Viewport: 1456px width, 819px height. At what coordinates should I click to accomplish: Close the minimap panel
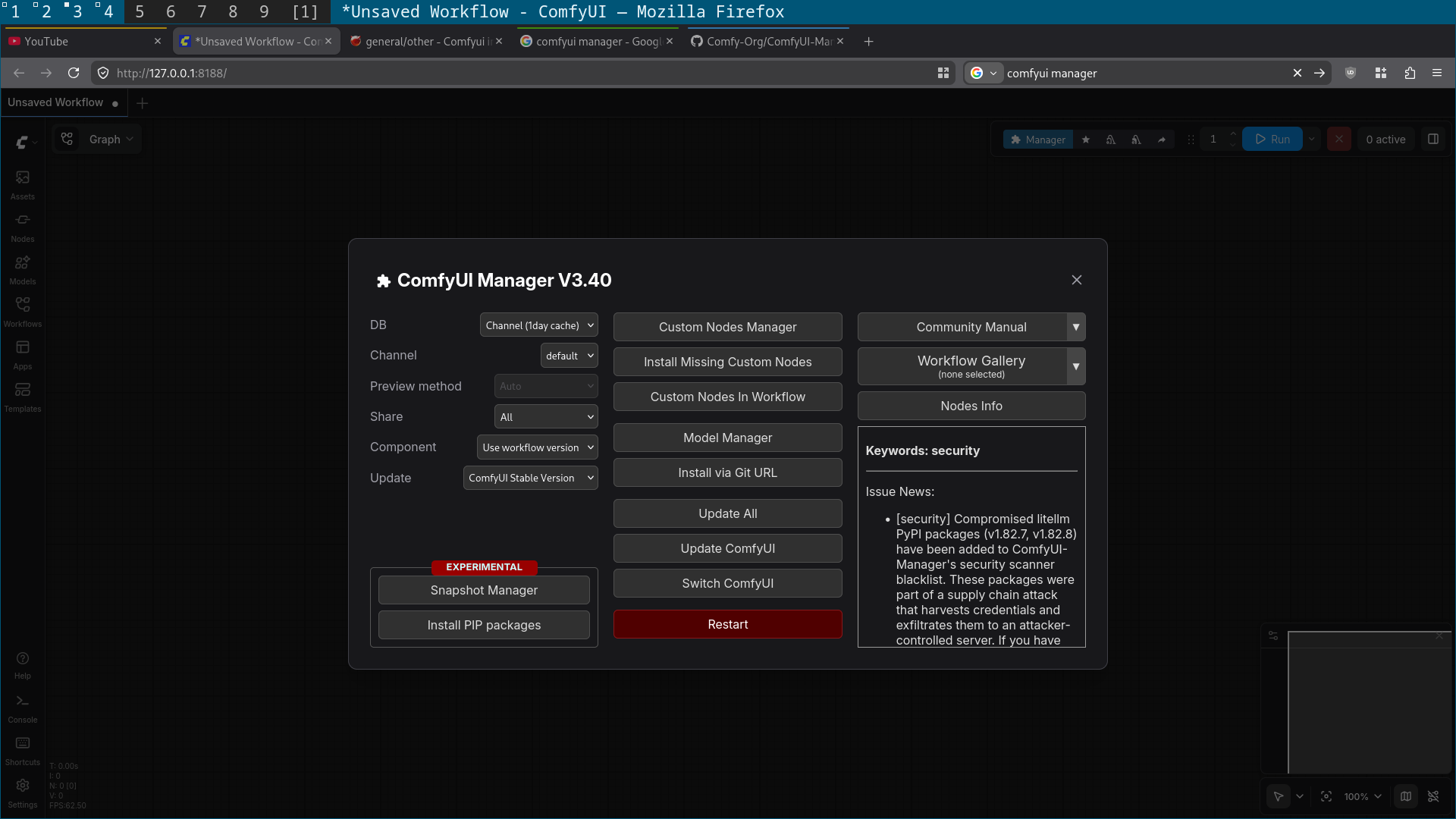[x=1439, y=635]
